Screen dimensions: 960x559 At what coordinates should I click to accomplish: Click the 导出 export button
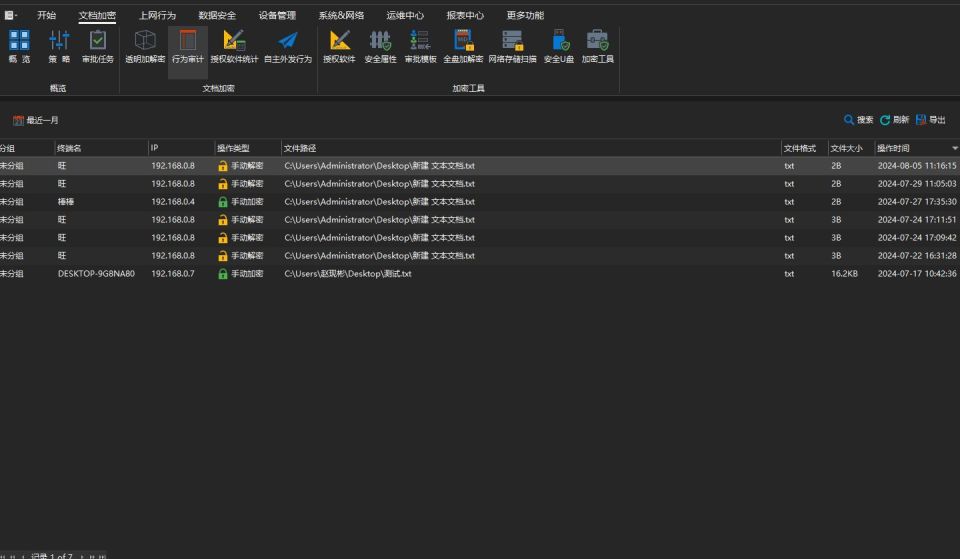tap(931, 120)
